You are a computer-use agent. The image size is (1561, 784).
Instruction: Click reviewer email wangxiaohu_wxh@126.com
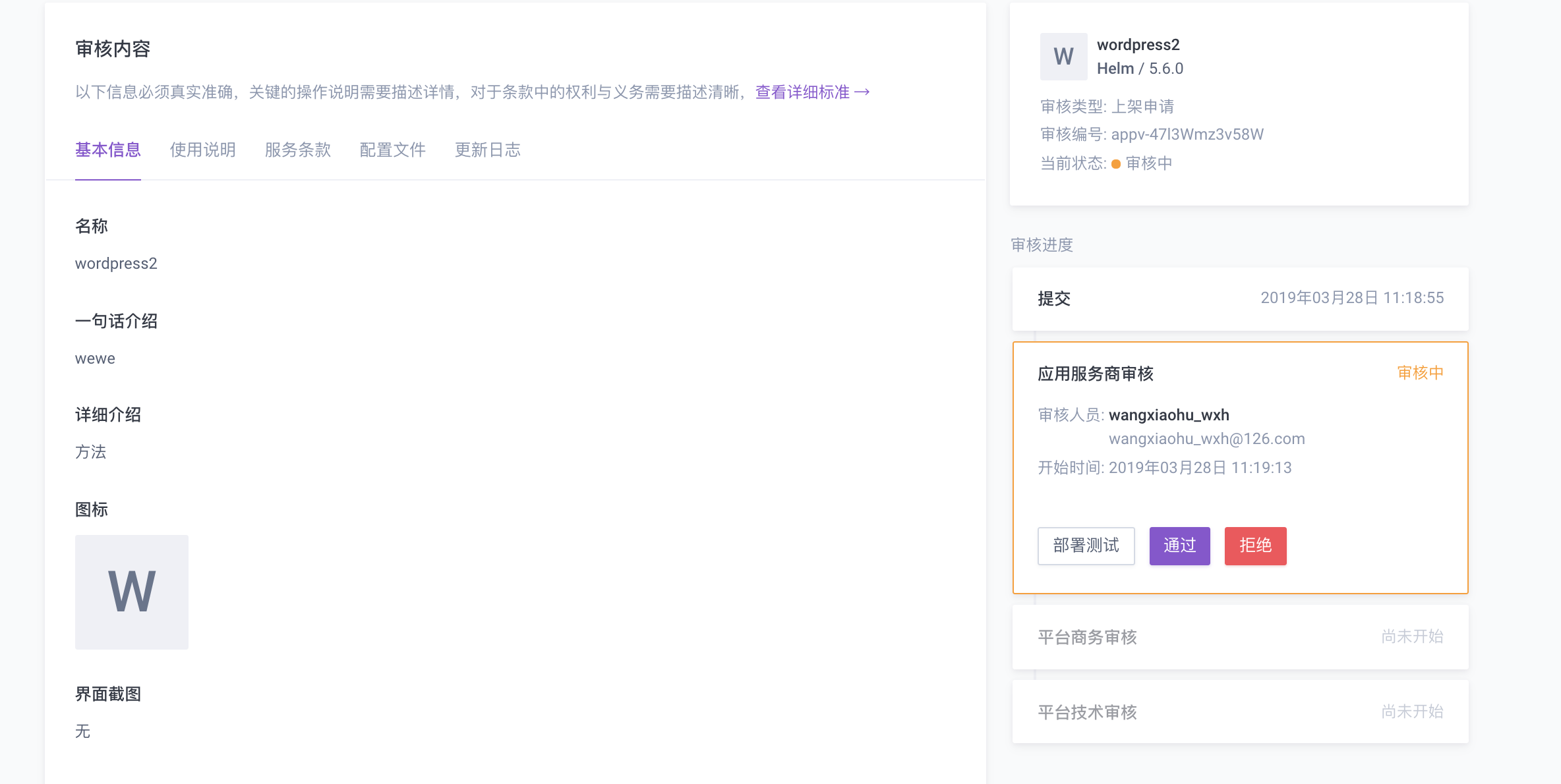tap(1206, 438)
